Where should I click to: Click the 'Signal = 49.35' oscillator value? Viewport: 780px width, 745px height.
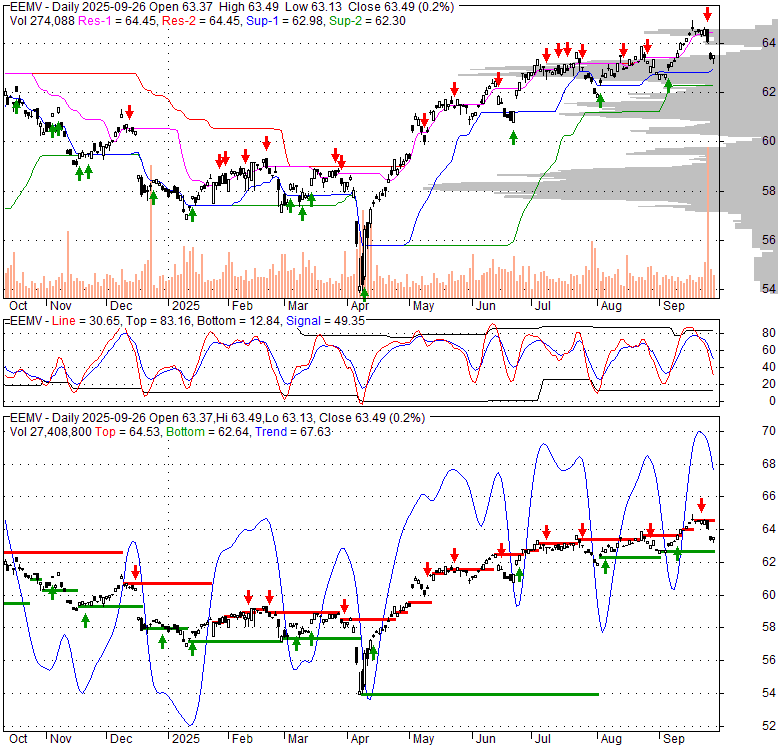coord(325,321)
